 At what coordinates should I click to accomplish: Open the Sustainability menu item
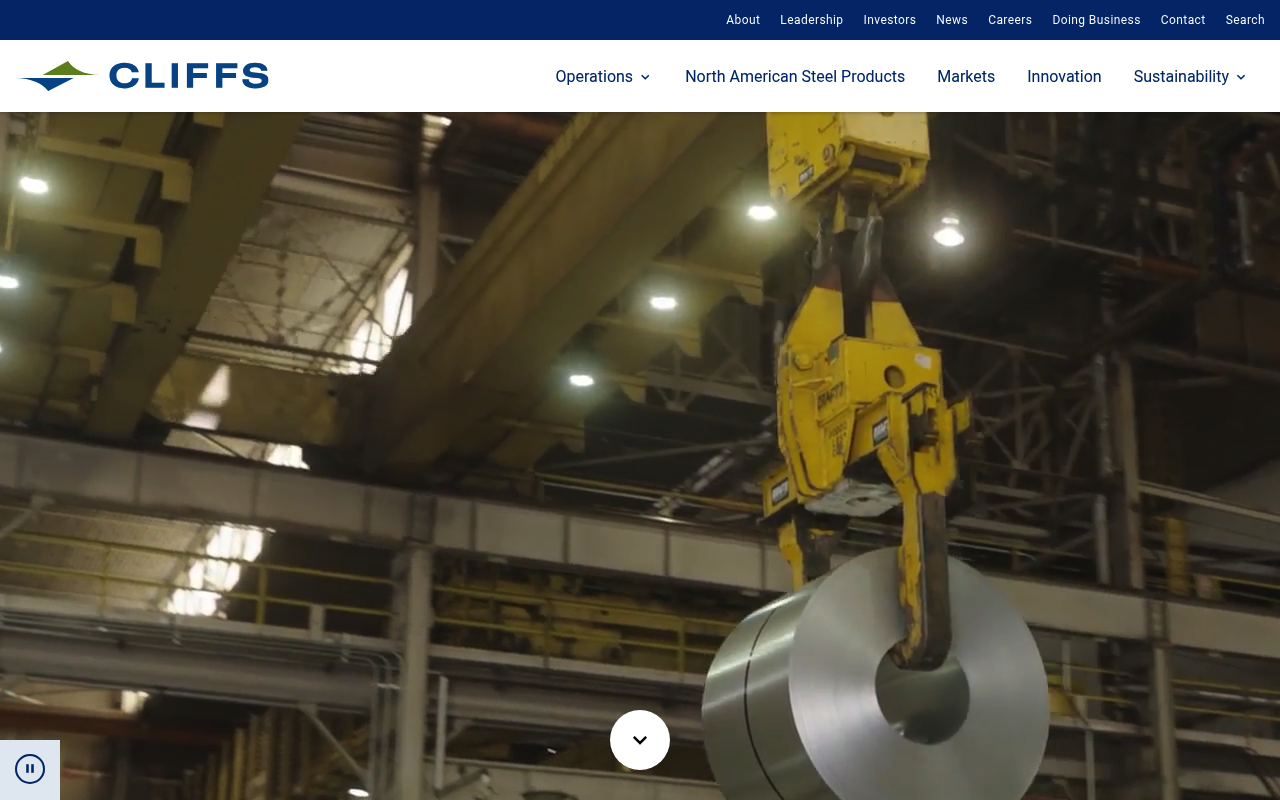click(1181, 77)
